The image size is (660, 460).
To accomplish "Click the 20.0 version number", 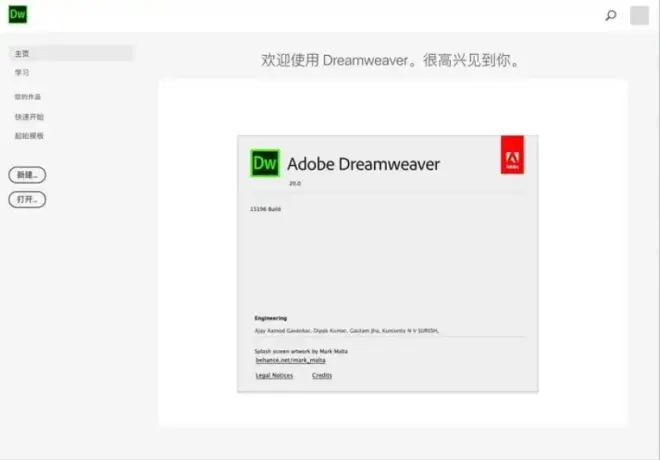I will pos(294,184).
